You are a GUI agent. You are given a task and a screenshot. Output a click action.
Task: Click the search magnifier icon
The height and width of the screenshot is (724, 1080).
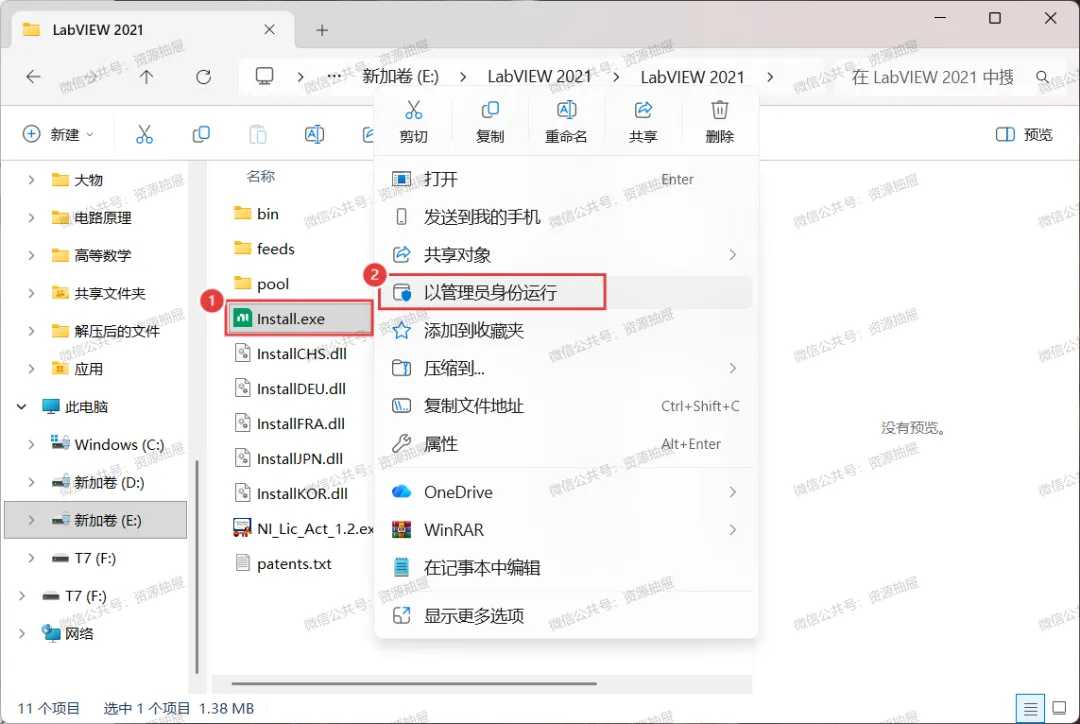tap(1043, 77)
